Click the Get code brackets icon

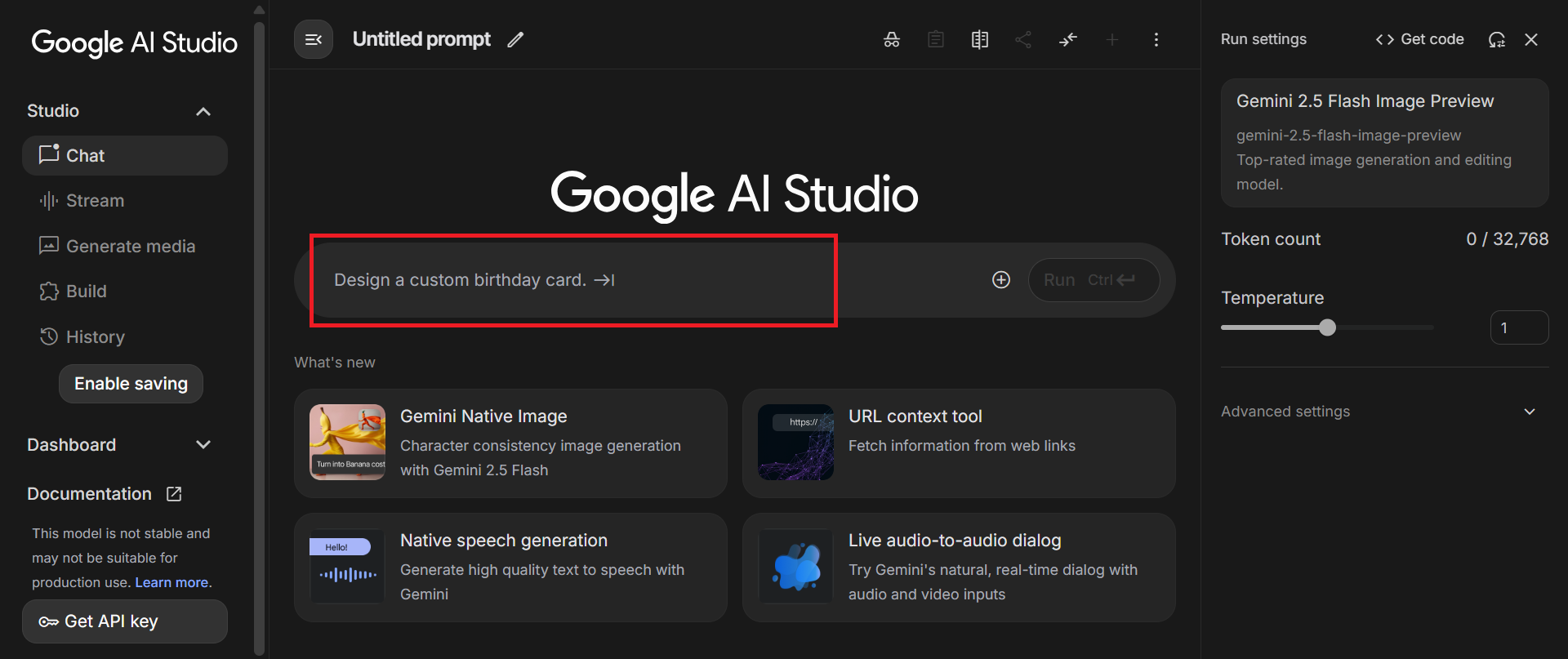point(1385,39)
